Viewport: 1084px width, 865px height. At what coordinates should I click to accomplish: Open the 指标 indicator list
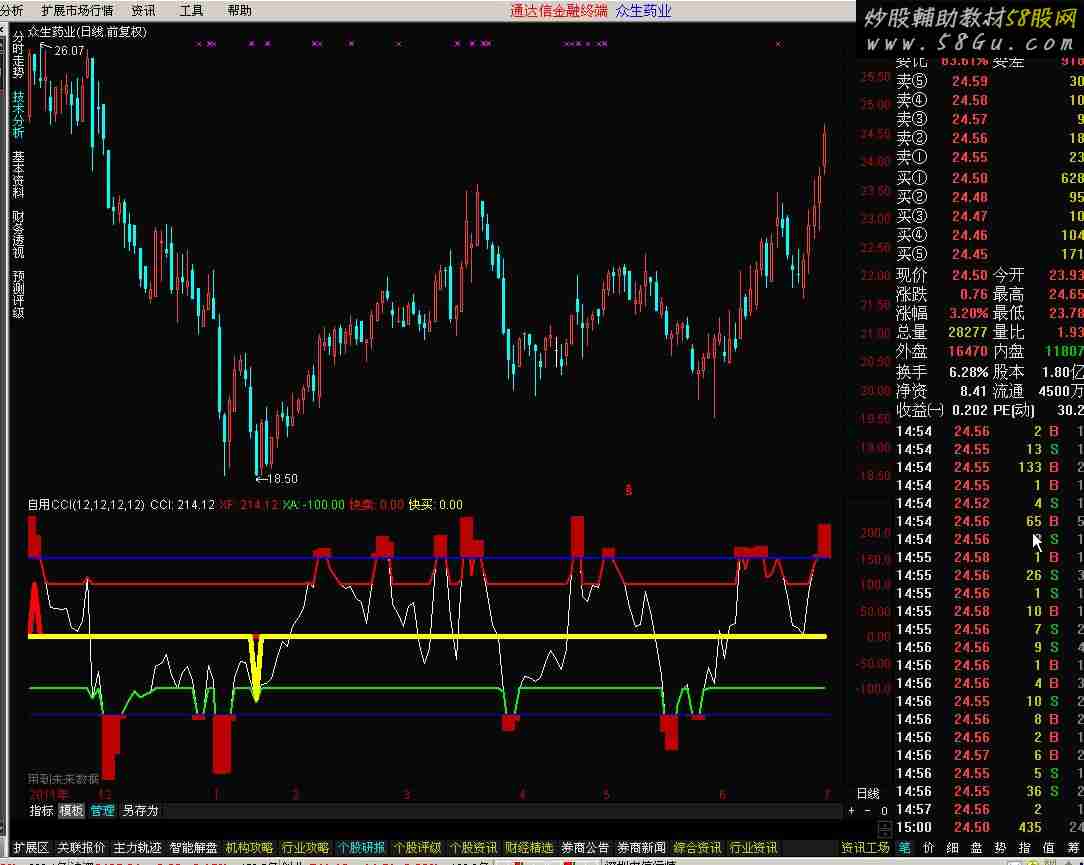(x=41, y=811)
